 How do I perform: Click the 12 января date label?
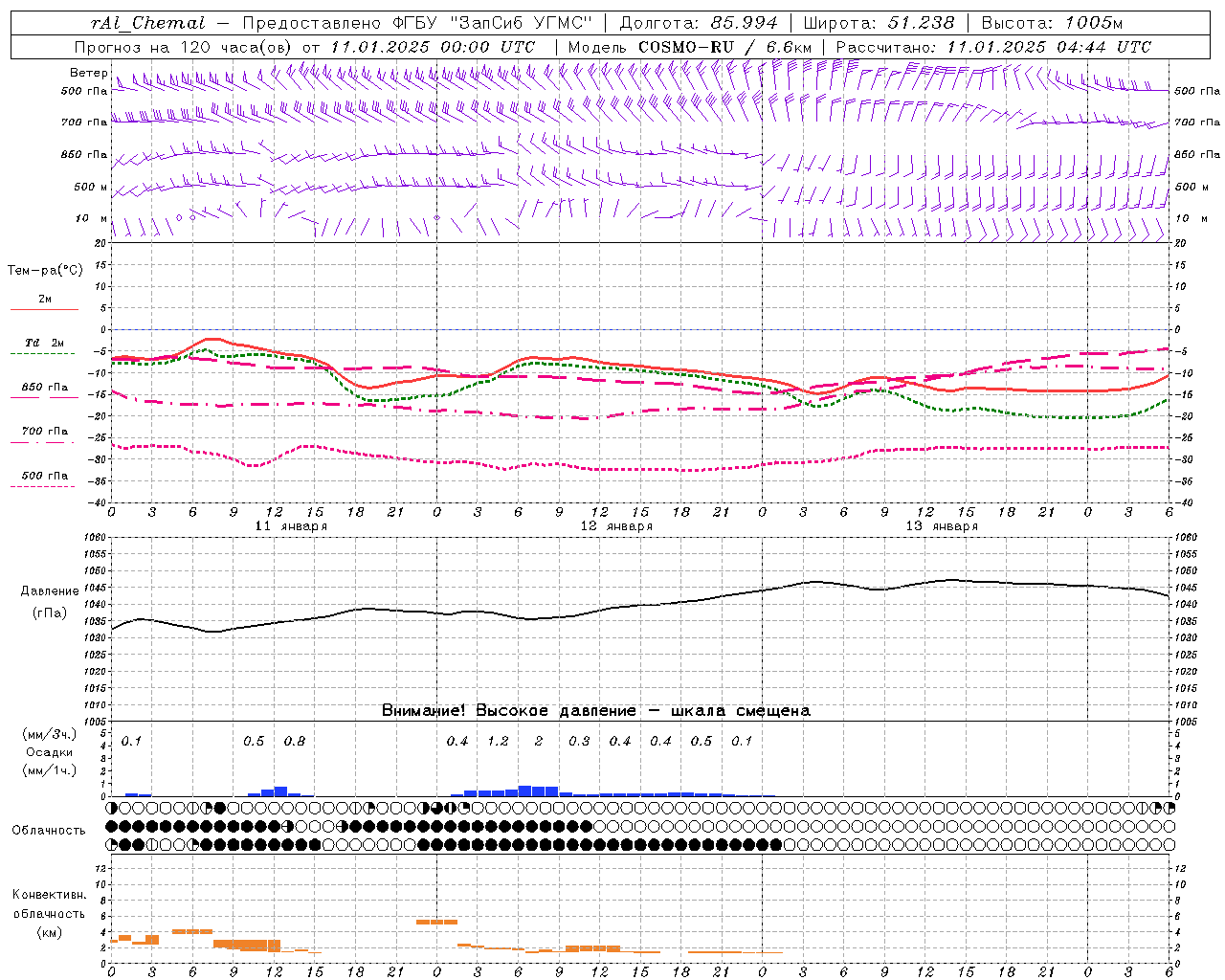coord(617,526)
